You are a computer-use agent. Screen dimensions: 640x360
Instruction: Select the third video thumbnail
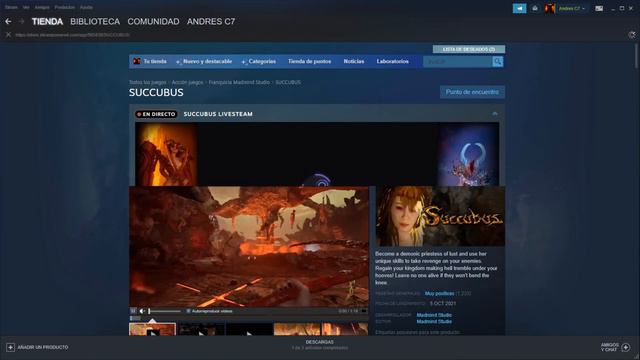[x=249, y=329]
